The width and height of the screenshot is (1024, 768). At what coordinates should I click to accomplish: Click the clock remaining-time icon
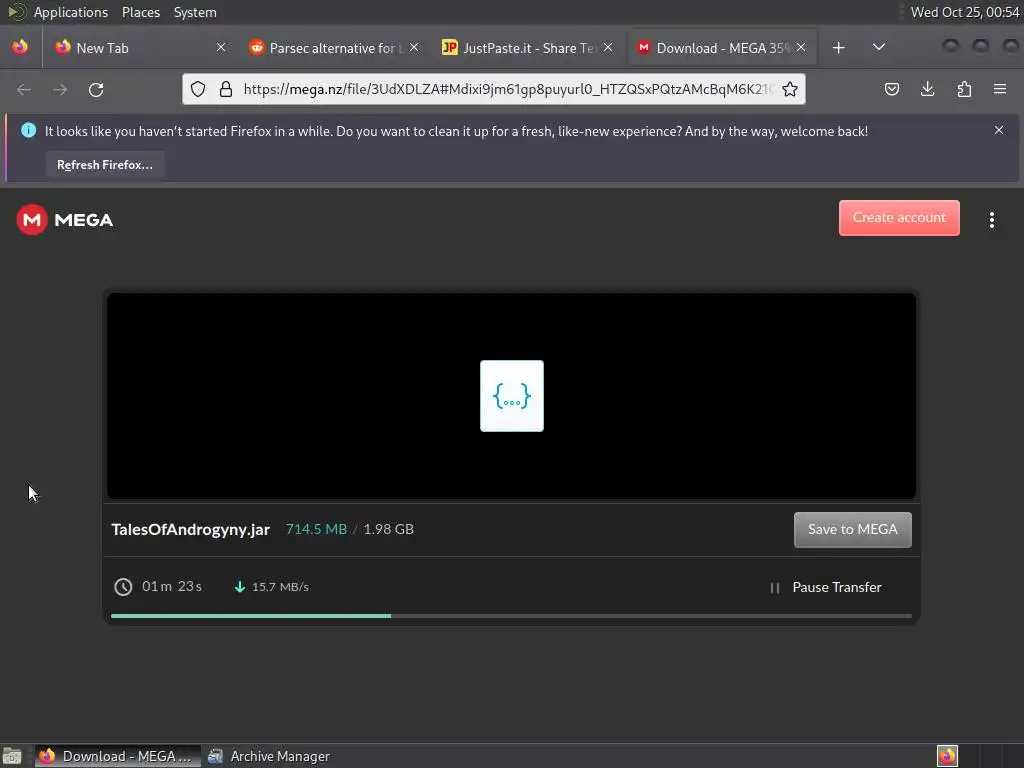[x=123, y=587]
